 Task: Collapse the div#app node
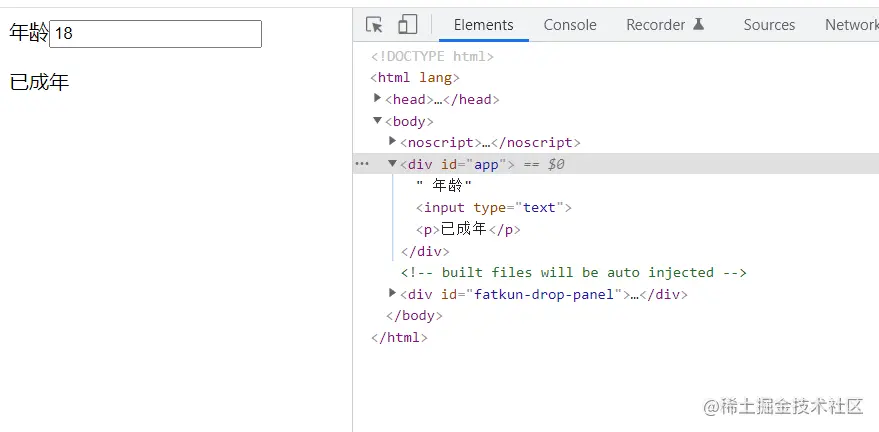point(393,164)
